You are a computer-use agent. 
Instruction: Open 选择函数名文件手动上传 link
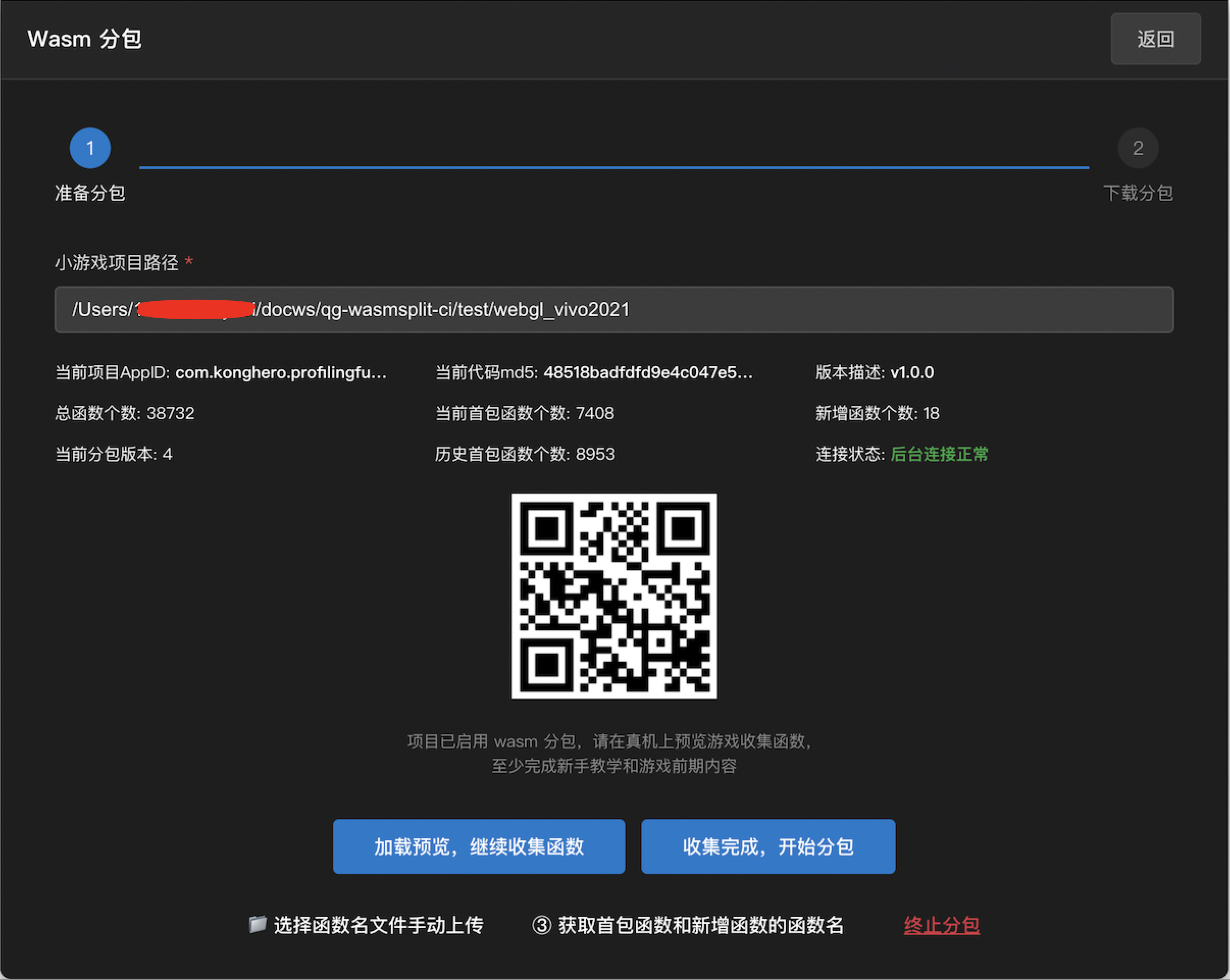coord(378,924)
